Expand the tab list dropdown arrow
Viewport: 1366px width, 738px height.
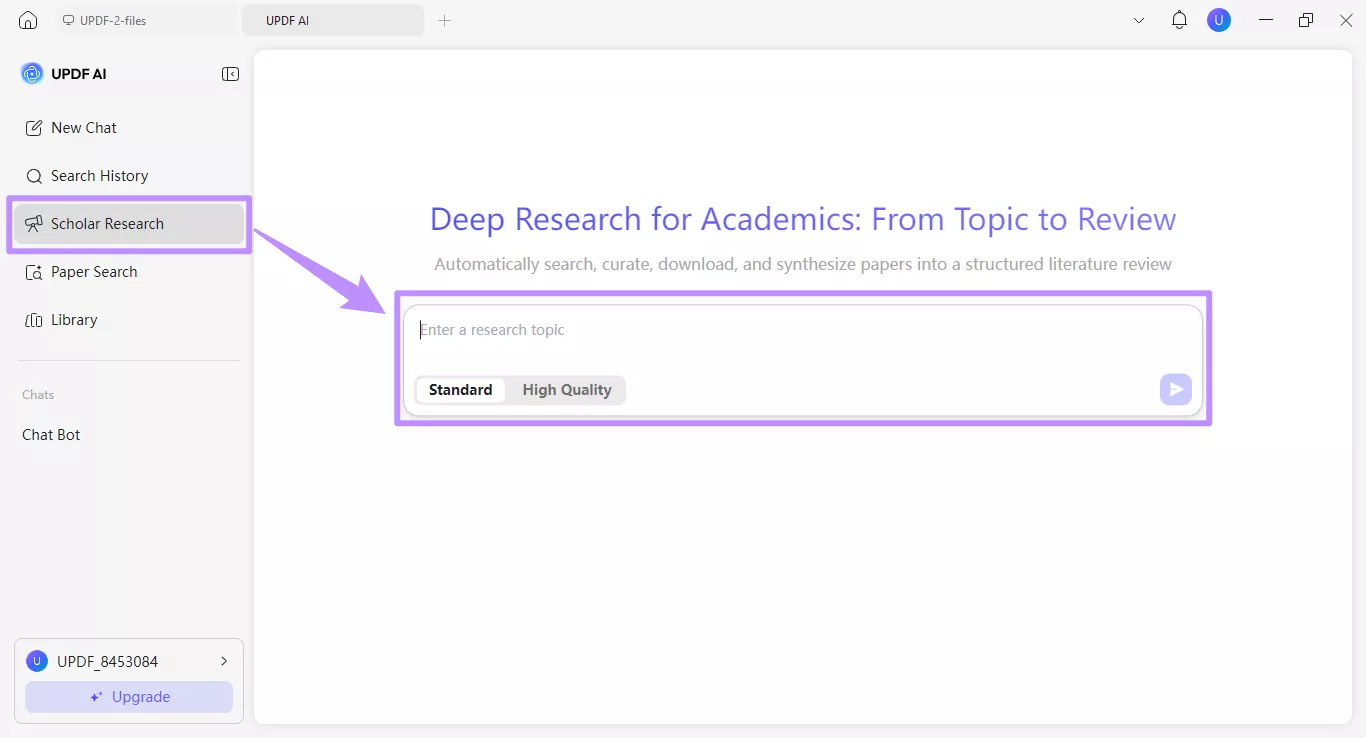1139,20
